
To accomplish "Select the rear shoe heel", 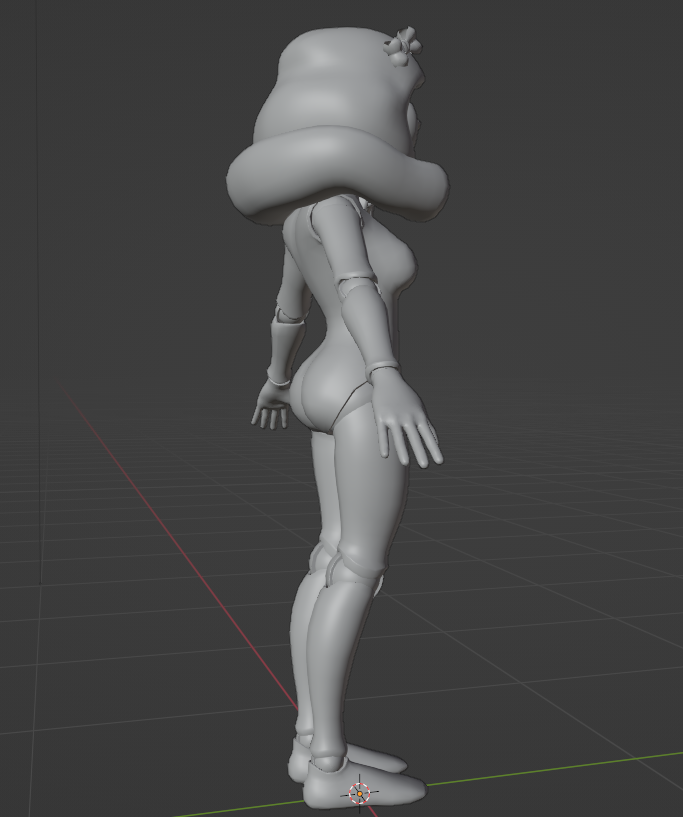I will 298,765.
